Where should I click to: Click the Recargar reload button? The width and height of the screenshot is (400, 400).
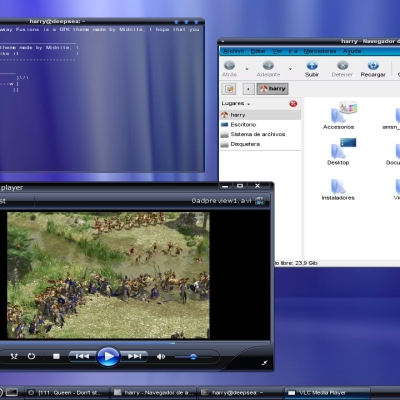373,69
